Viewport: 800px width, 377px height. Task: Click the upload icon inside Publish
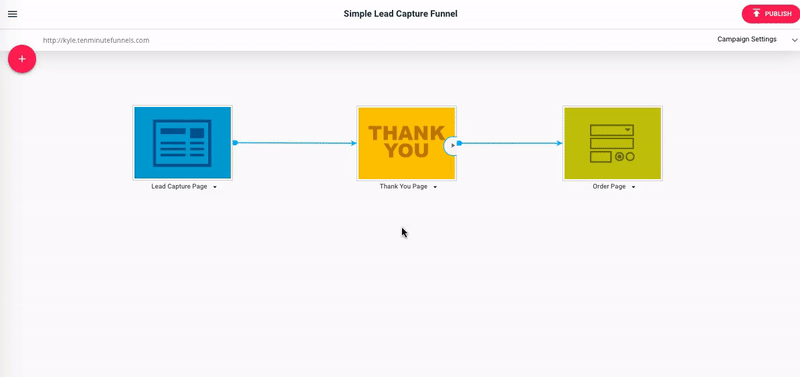pos(757,14)
